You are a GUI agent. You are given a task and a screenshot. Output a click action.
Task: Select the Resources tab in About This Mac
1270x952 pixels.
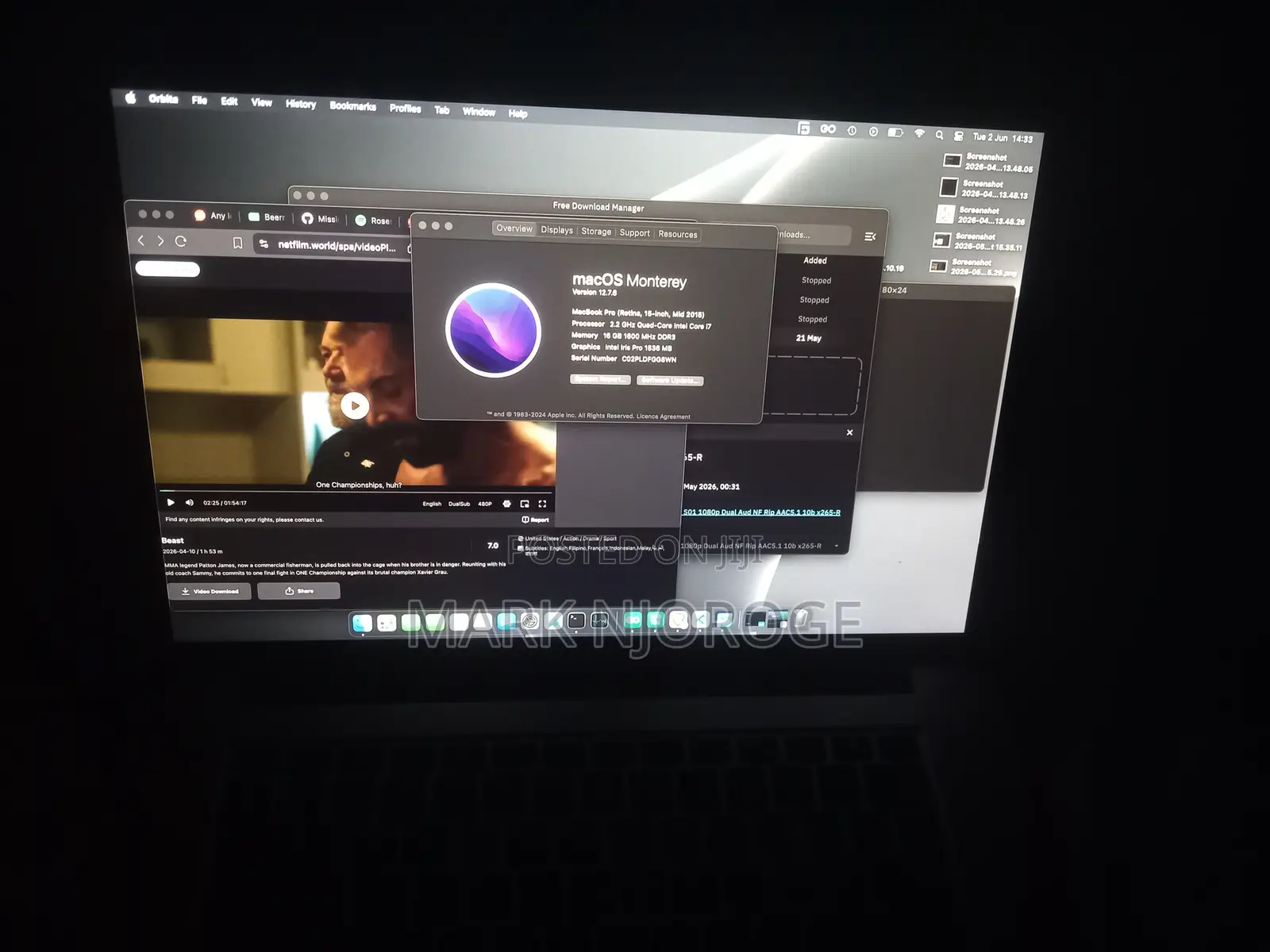(x=678, y=234)
